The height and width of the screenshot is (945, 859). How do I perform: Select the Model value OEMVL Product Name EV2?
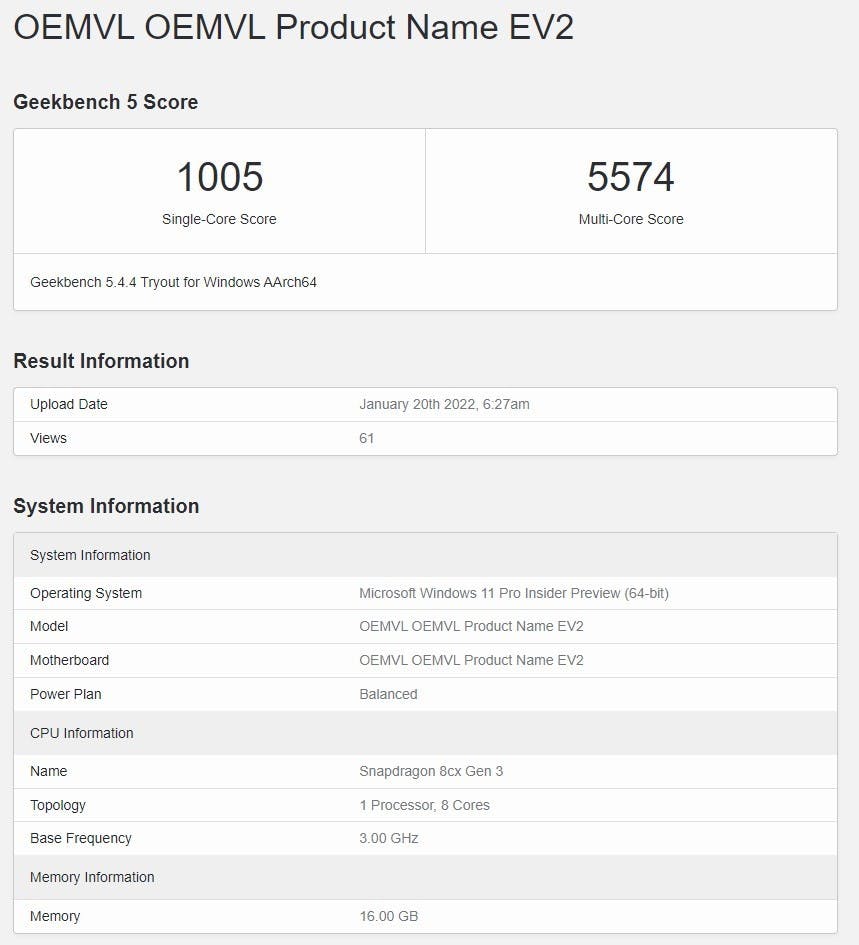(471, 626)
